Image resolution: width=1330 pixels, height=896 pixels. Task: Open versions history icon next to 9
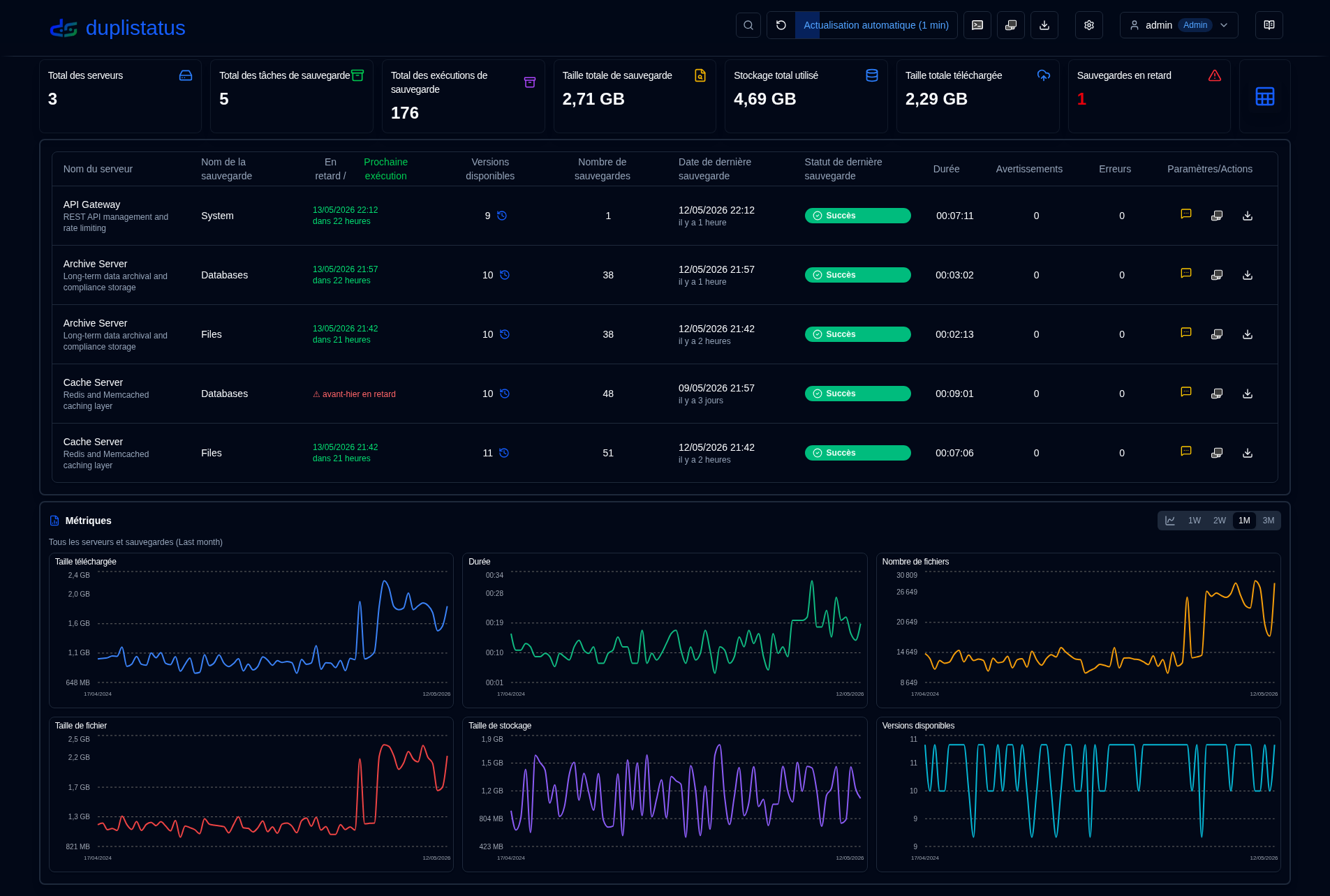502,216
